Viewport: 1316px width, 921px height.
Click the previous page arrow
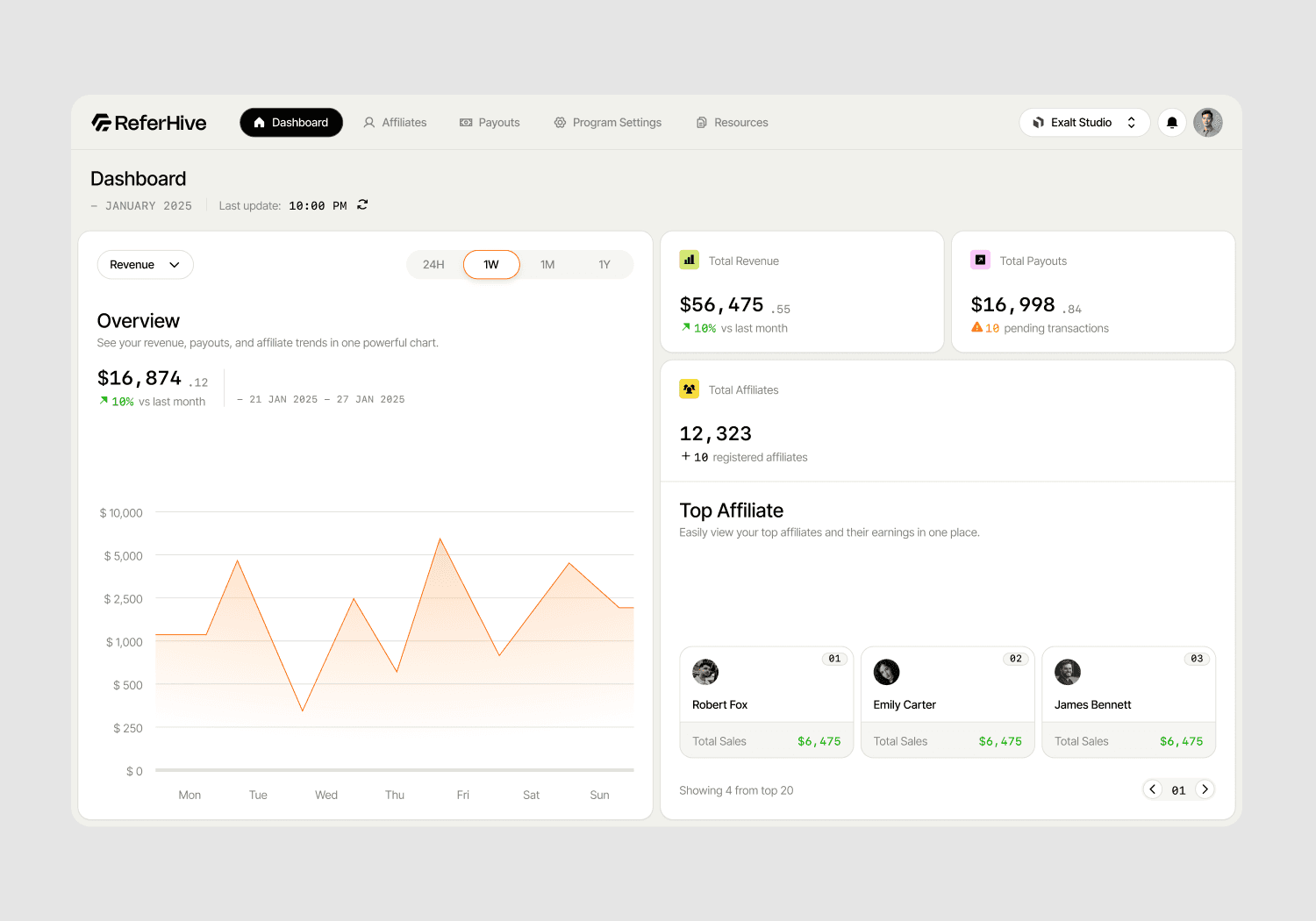1152,789
